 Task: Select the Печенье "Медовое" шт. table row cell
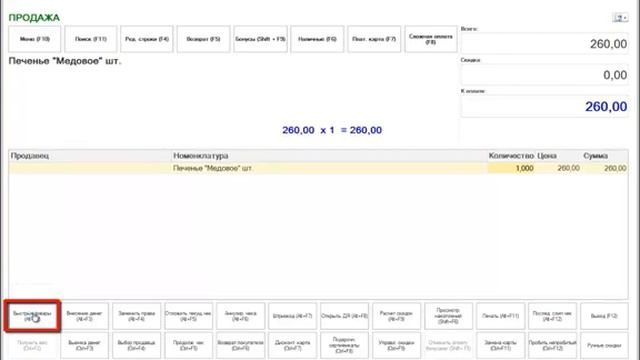pos(329,168)
